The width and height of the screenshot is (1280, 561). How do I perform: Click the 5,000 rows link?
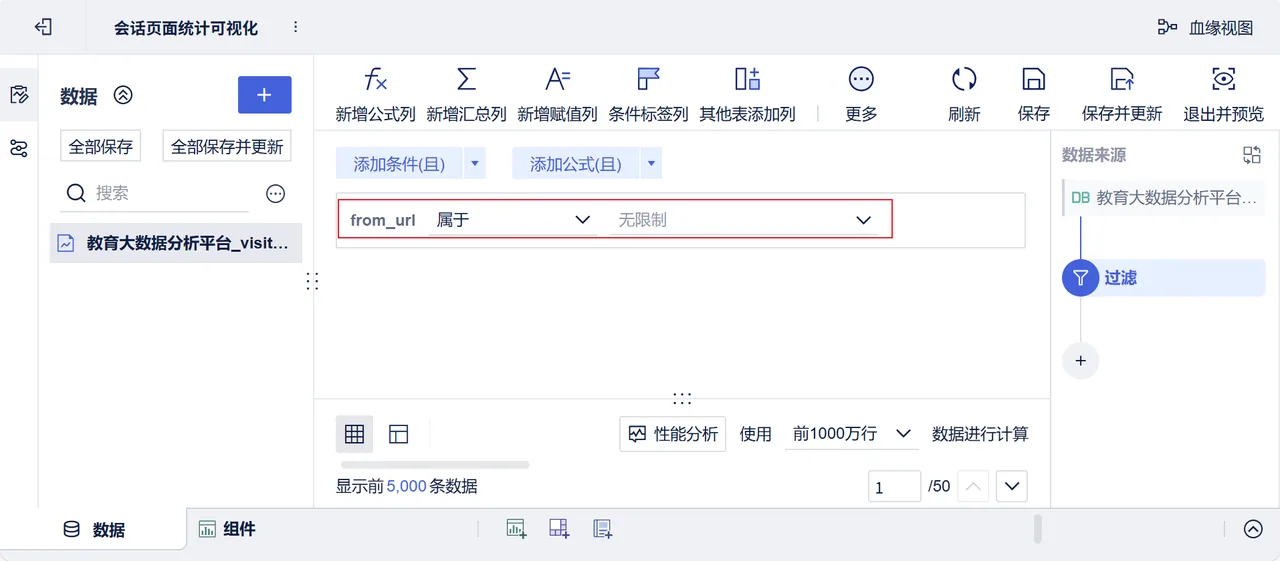click(x=406, y=487)
